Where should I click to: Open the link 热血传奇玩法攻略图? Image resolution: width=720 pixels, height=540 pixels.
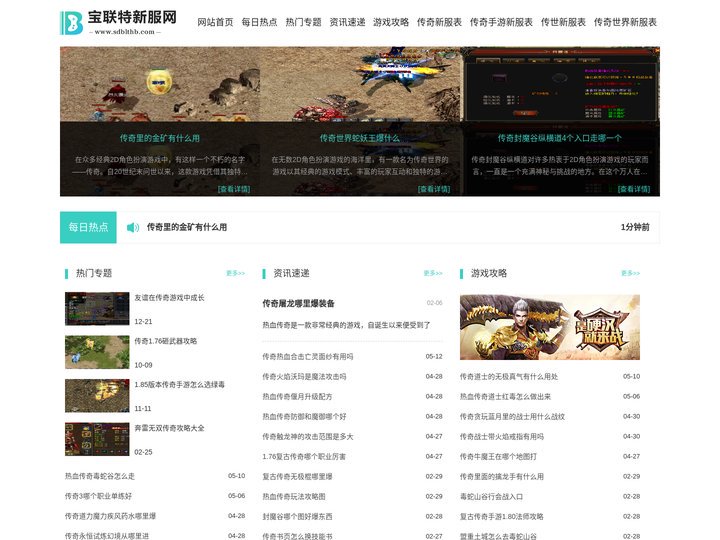pyautogui.click(x=294, y=497)
